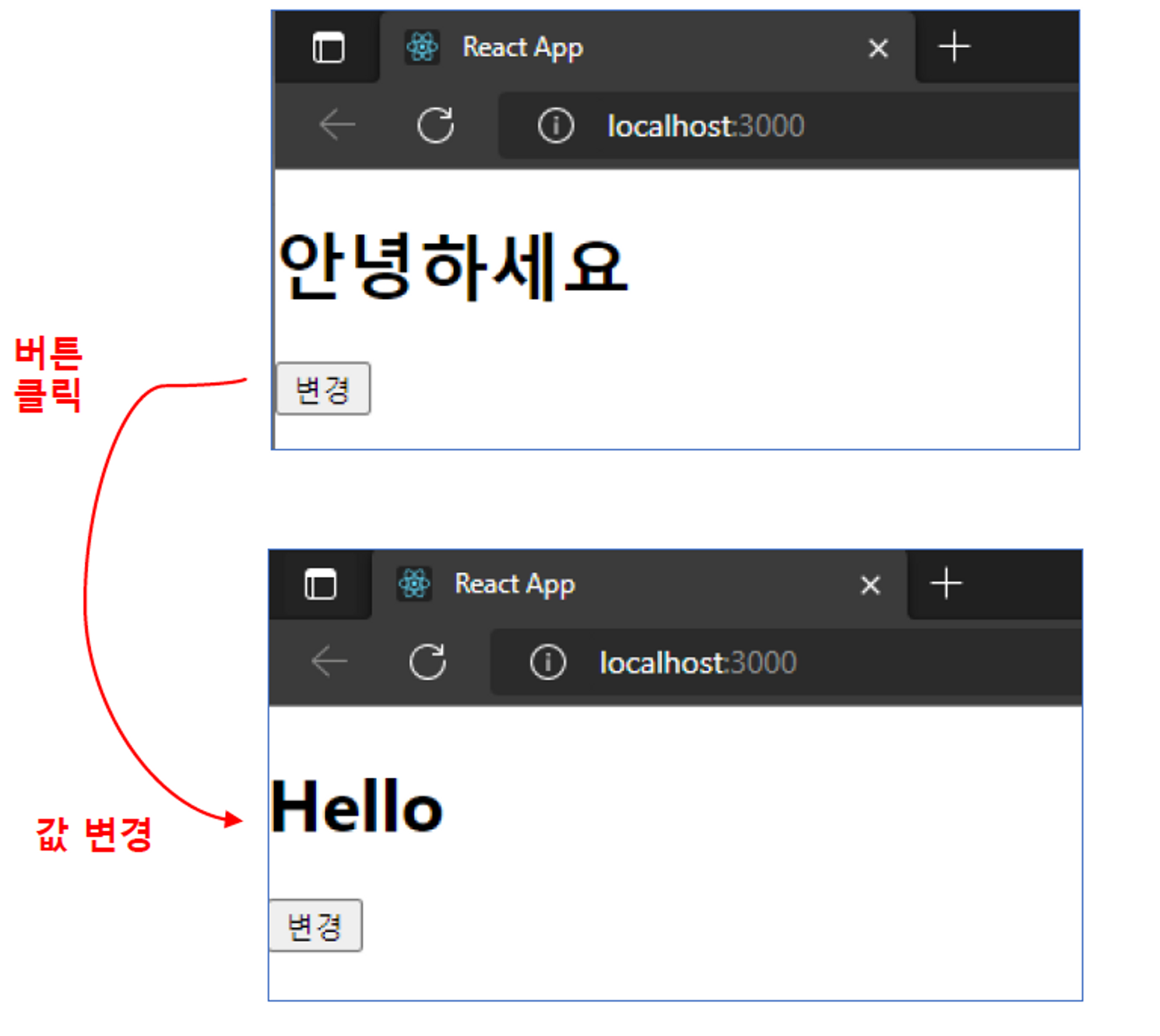Screen dimensions: 1160x1036
Task: Click the tab actions icon in upper browser
Action: click(x=328, y=47)
